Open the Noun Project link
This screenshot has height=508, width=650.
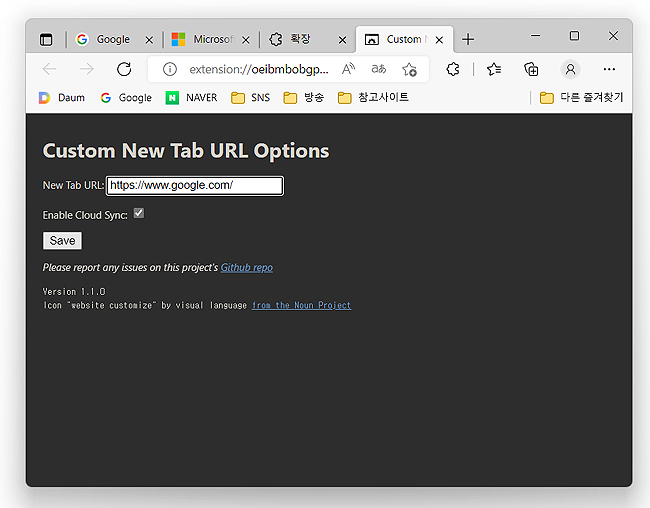[x=301, y=305]
